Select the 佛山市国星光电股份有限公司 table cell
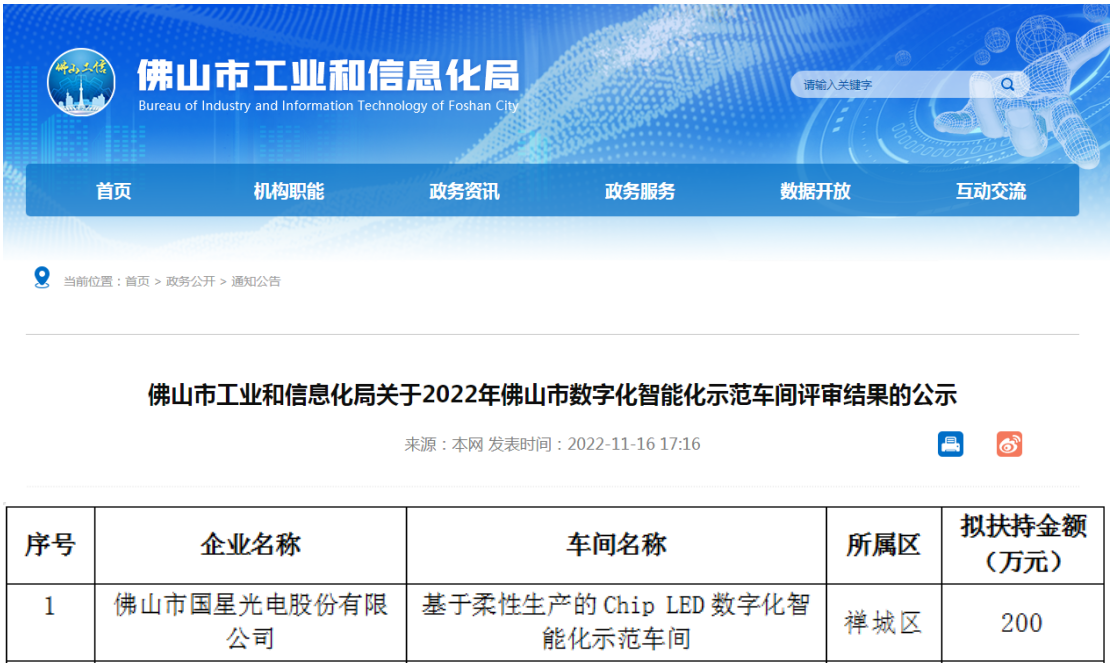 pos(250,621)
